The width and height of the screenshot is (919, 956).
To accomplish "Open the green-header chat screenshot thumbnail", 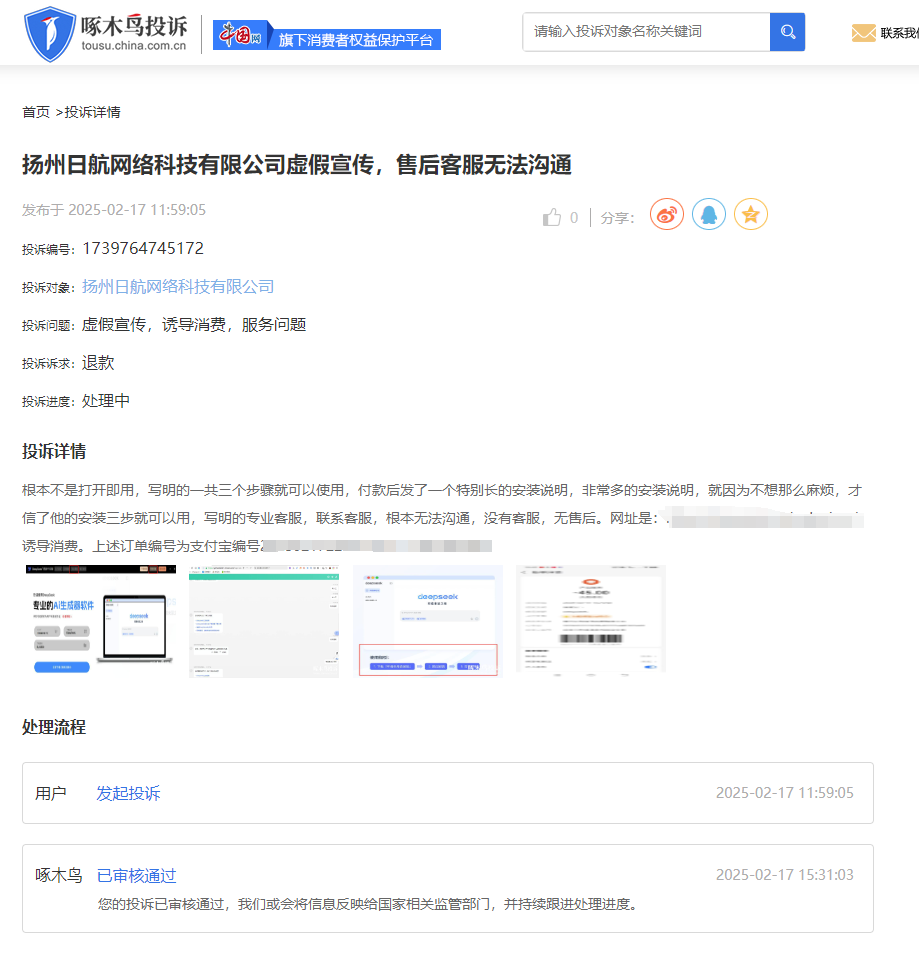I will (x=264, y=621).
